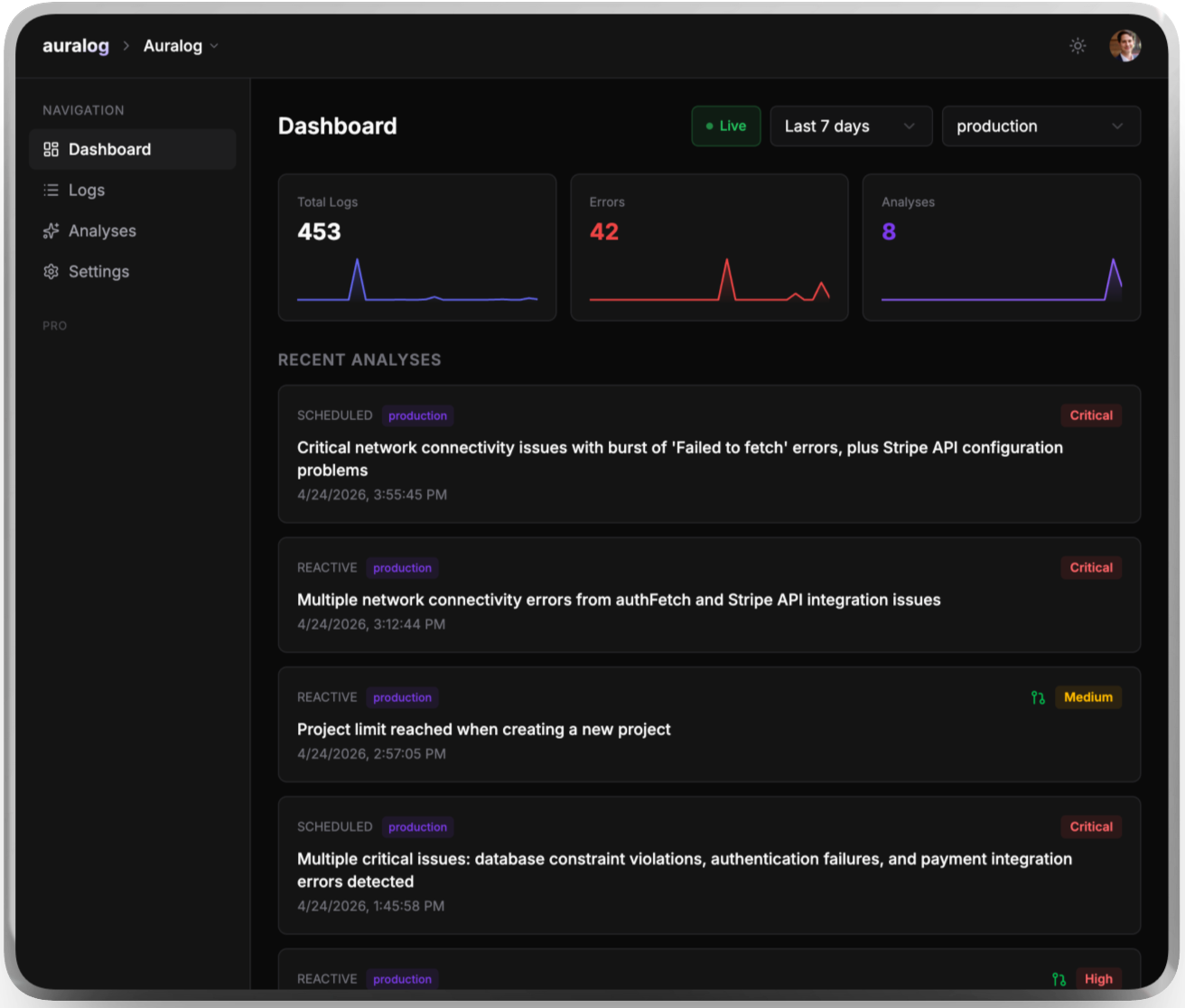The width and height of the screenshot is (1185, 1008).
Task: Click the High severity badge
Action: click(x=1098, y=979)
